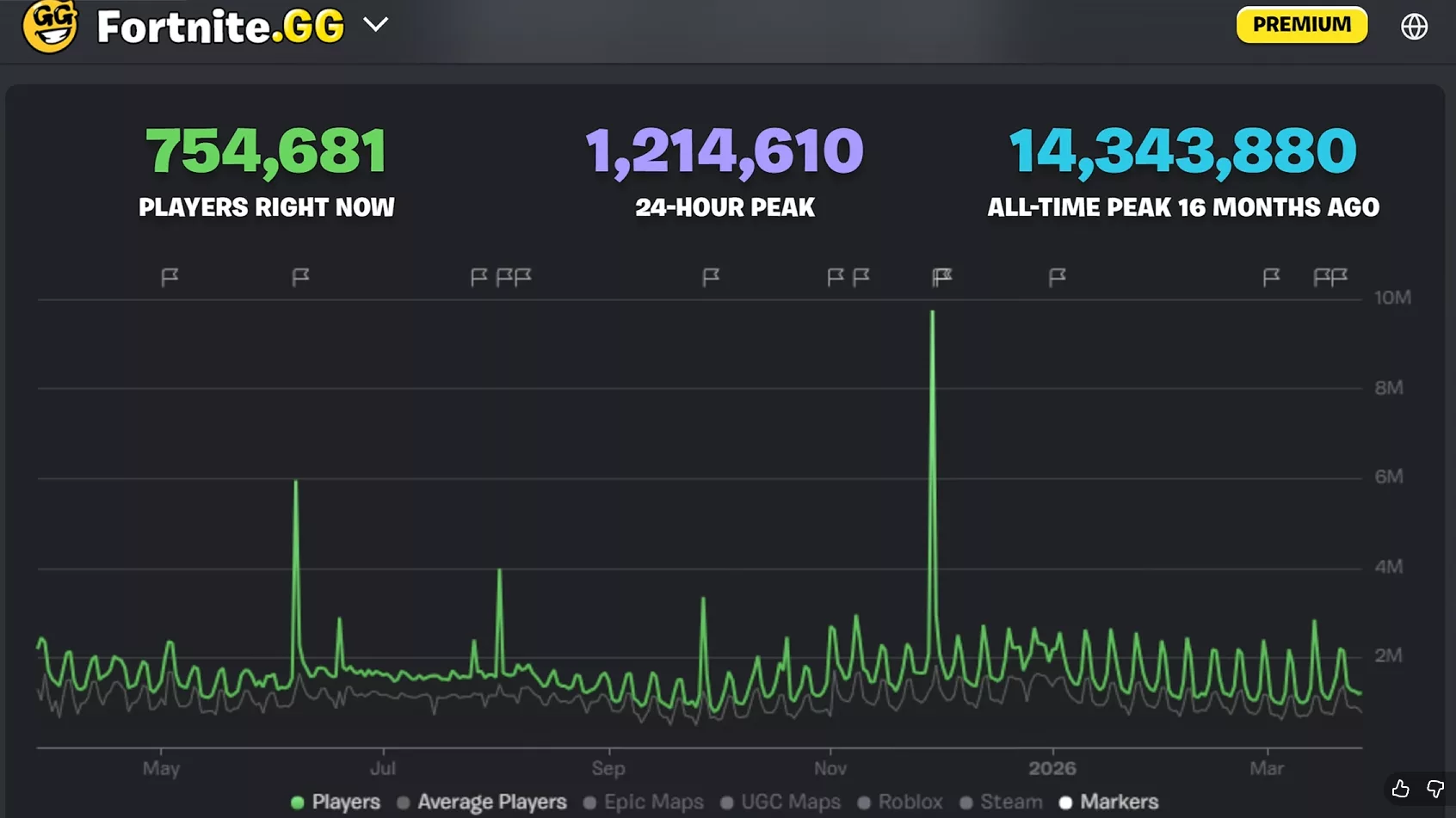Image resolution: width=1456 pixels, height=818 pixels.
Task: Click the Fortnite.GG smiley logo
Action: 51,26
